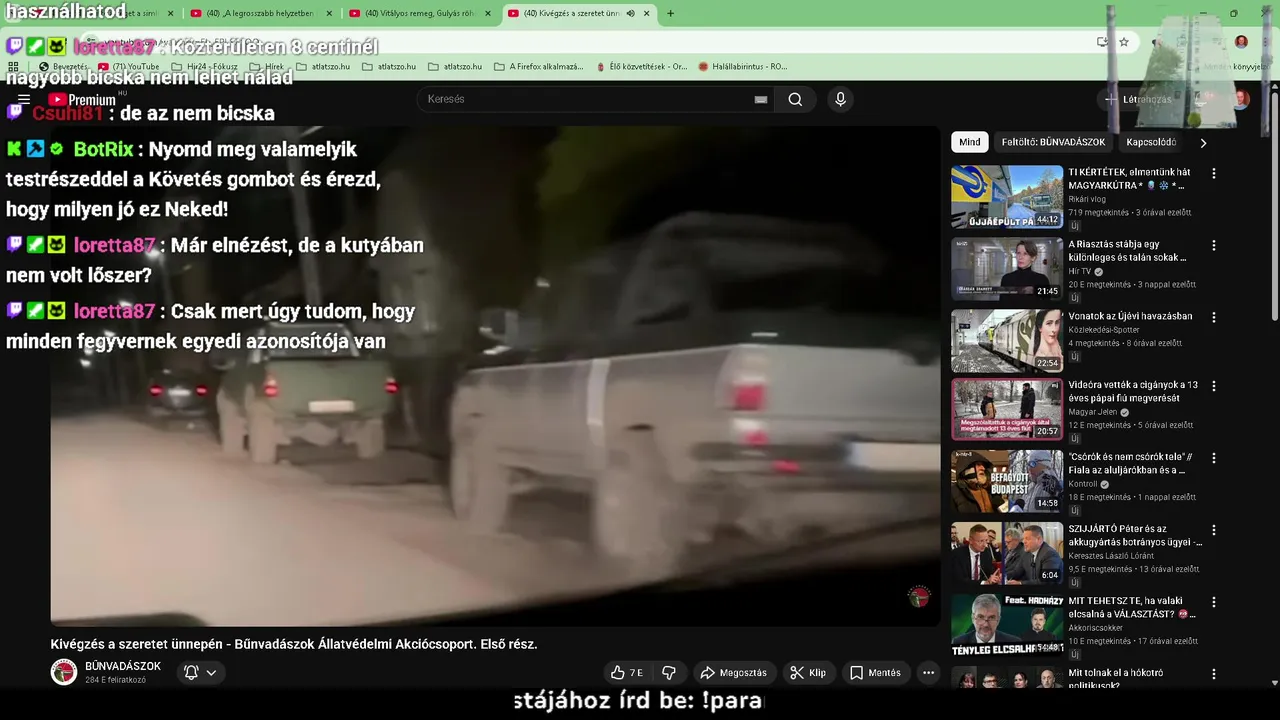Select the Kapcsolódó filter chip
Viewport: 1280px width, 720px height.
pyautogui.click(x=1151, y=142)
